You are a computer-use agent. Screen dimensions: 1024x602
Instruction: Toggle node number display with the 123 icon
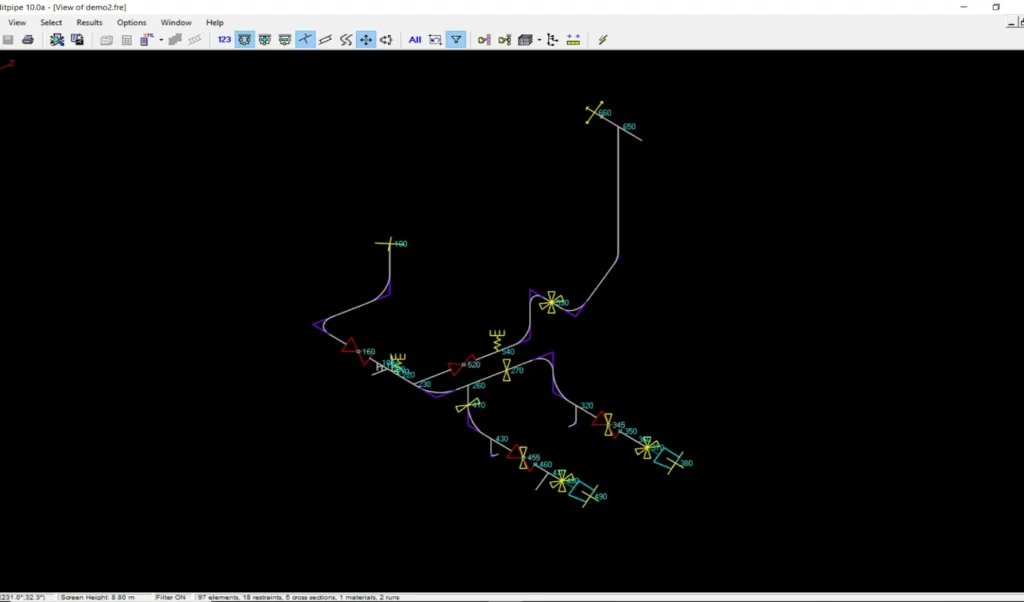click(224, 40)
